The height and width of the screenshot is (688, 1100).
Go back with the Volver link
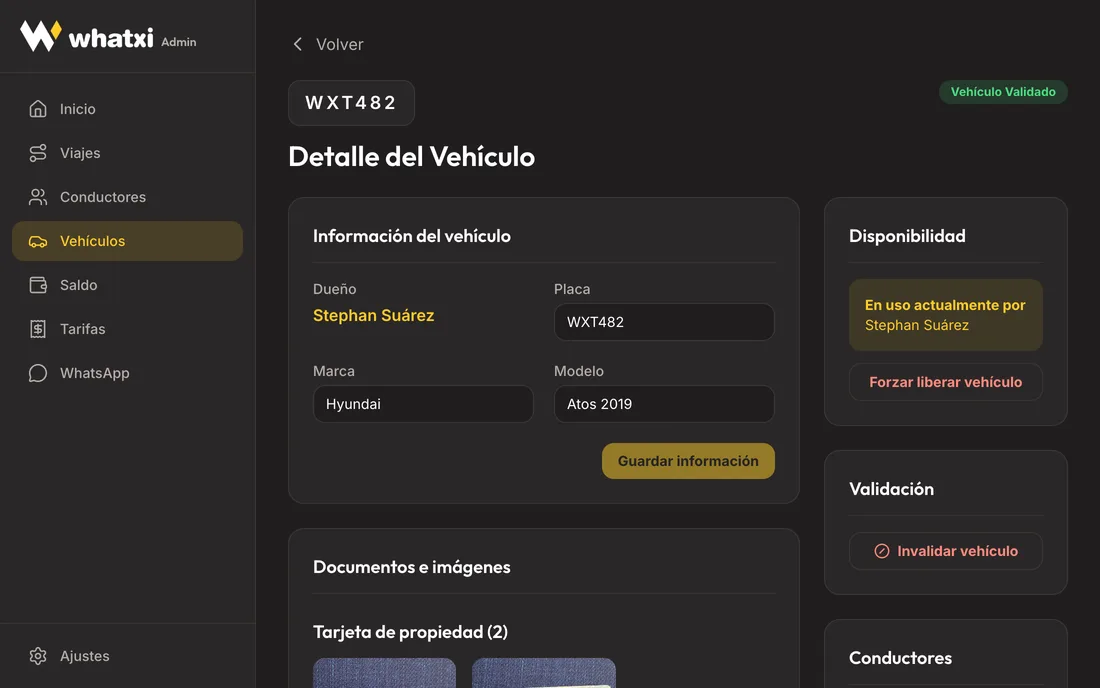point(328,44)
